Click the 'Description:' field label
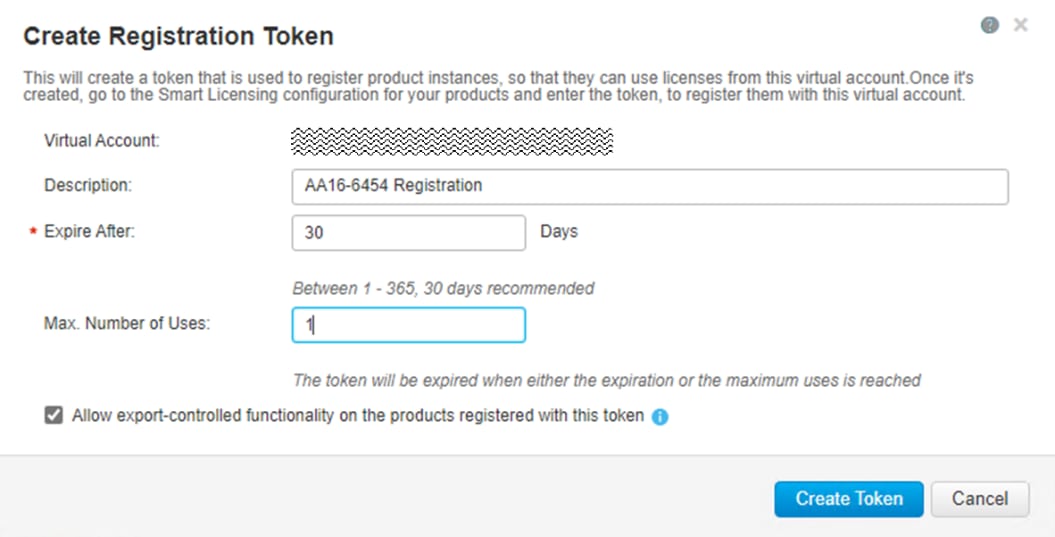Viewport: 1055px width, 537px height. pos(88,185)
